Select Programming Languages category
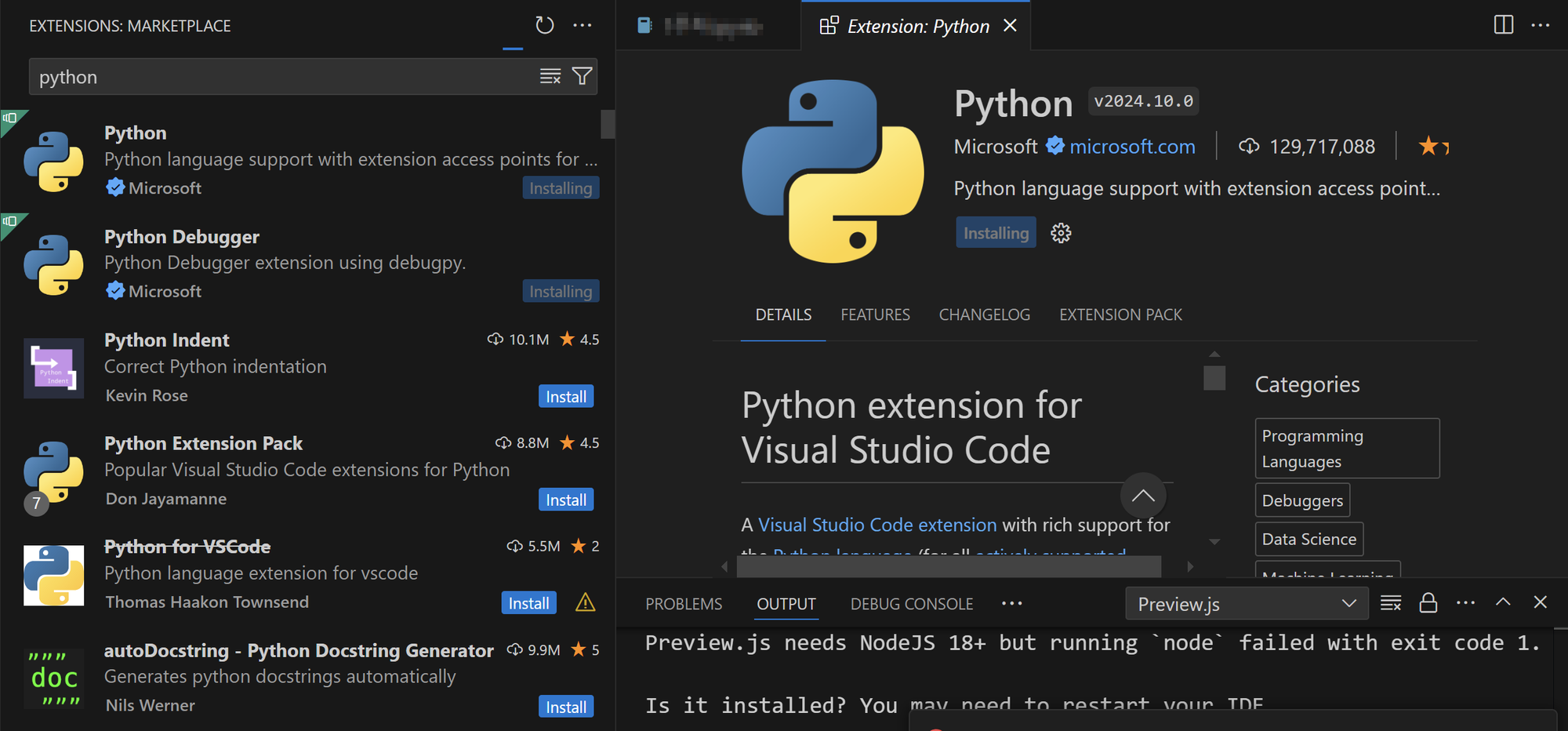The image size is (1568, 731). 1347,449
